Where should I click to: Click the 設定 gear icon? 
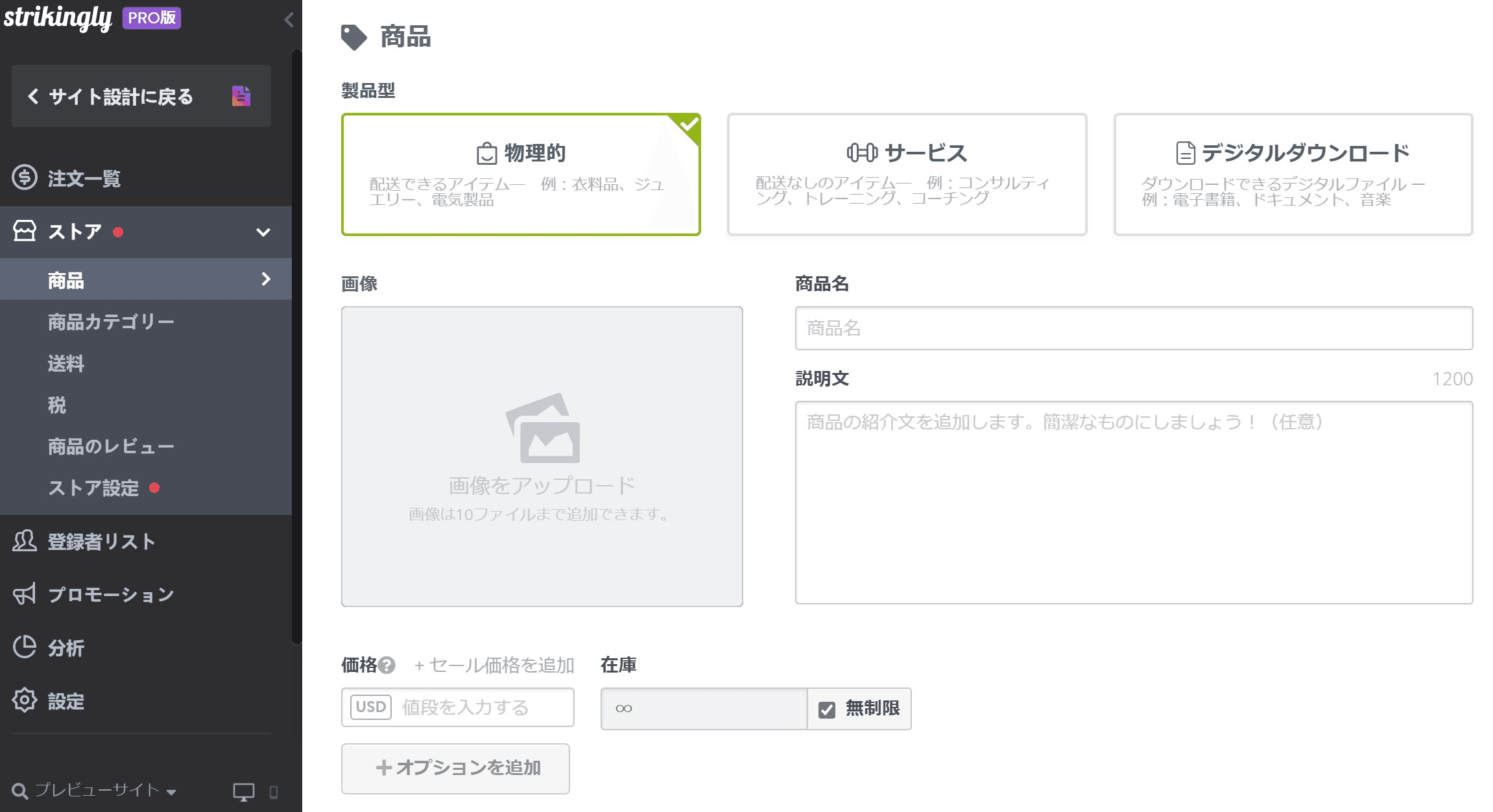point(23,700)
